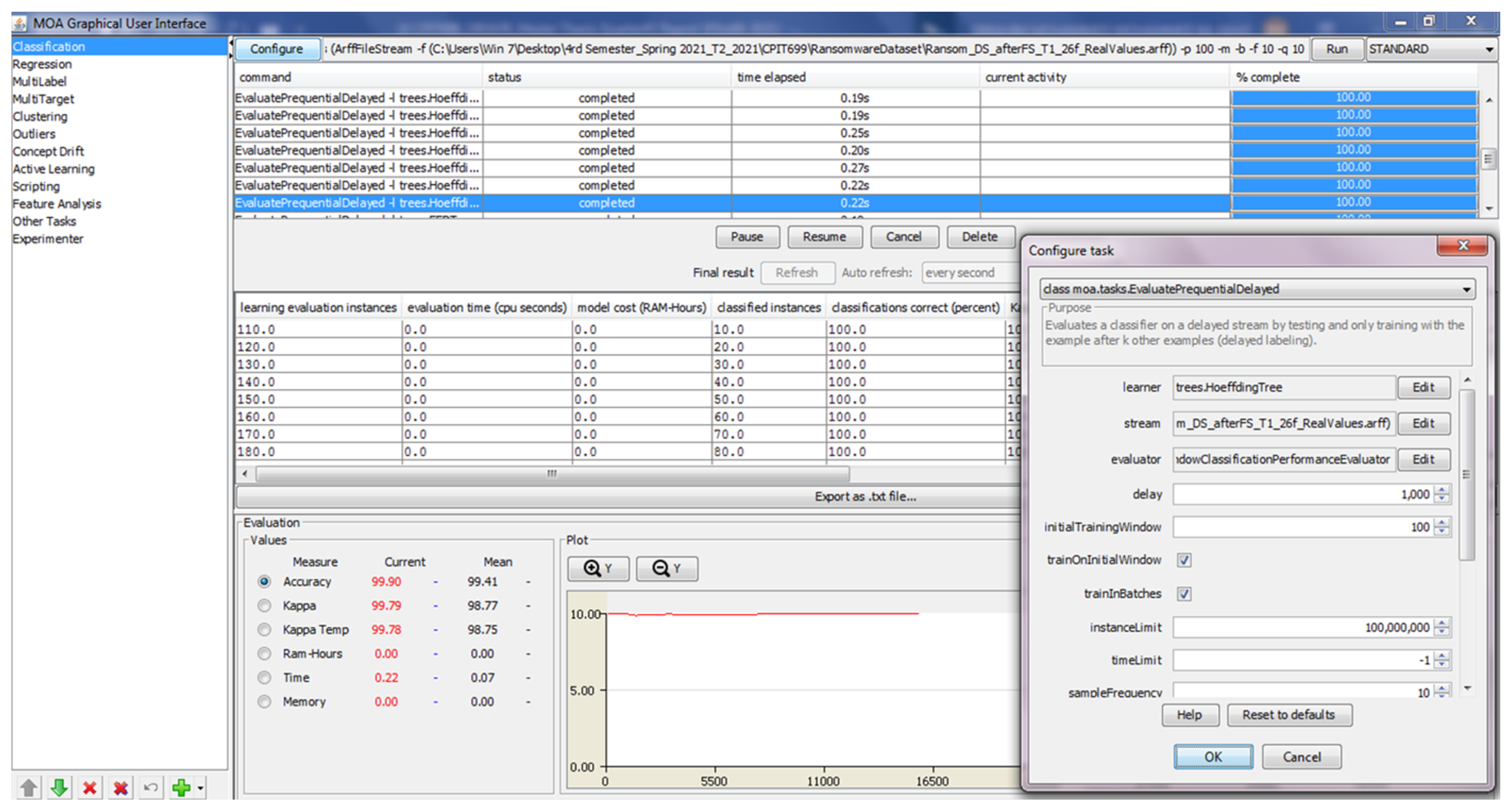1509x812 pixels.
Task: Expand the class moa.tasks.EvaluatePrequentialDelayed combo box
Action: (1466, 289)
